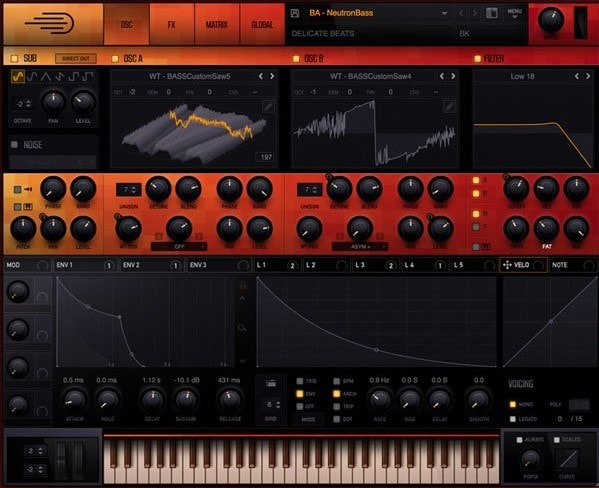Load the next preset with right arrow

[x=475, y=13]
